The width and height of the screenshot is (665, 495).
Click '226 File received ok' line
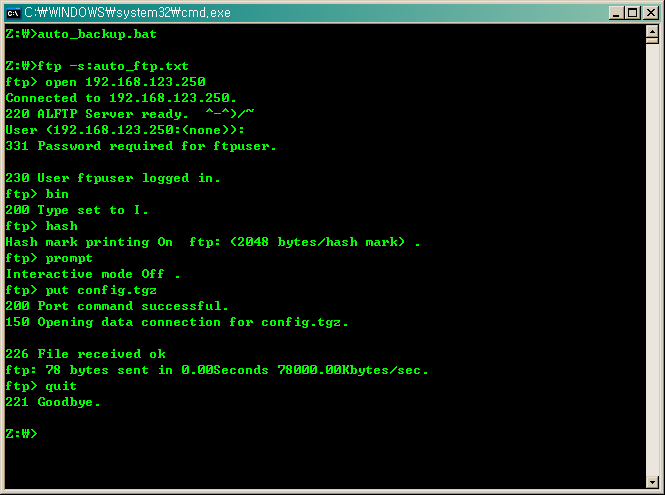click(85, 354)
